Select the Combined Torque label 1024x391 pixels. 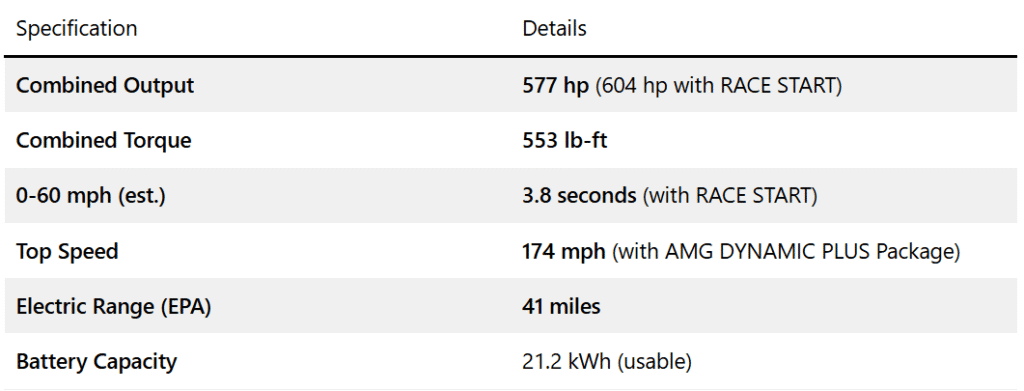[x=104, y=141]
